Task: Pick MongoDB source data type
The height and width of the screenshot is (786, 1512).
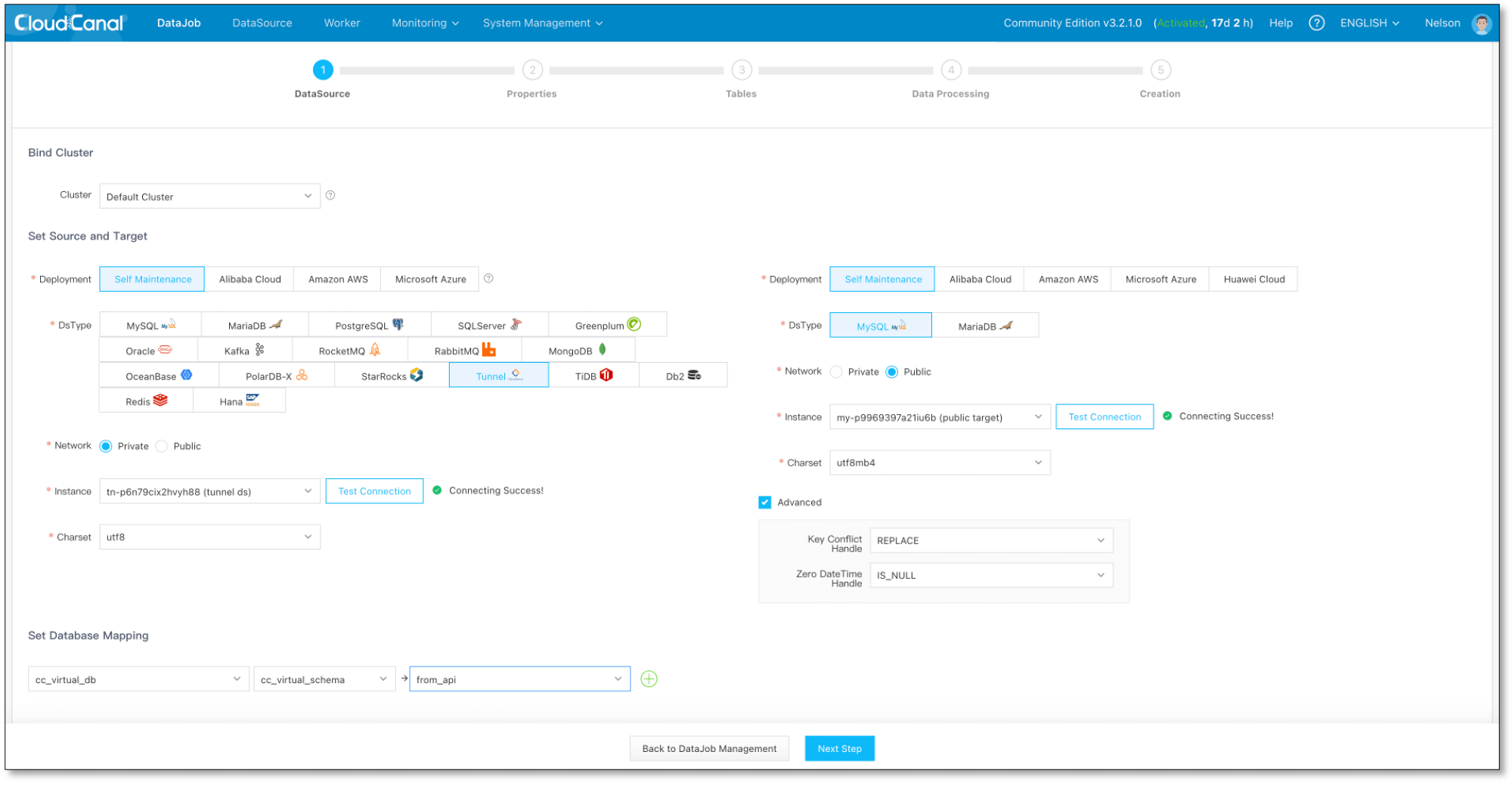Action: 578,351
